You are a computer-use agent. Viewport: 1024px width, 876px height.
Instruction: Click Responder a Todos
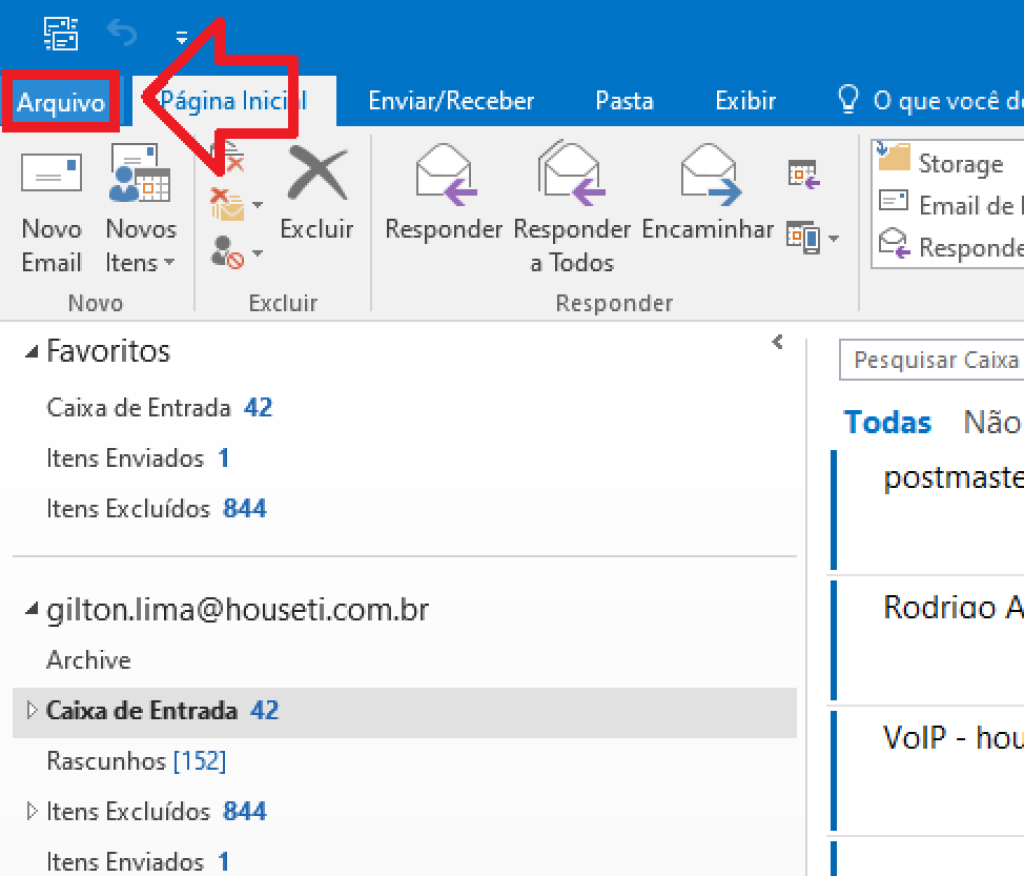tap(572, 209)
